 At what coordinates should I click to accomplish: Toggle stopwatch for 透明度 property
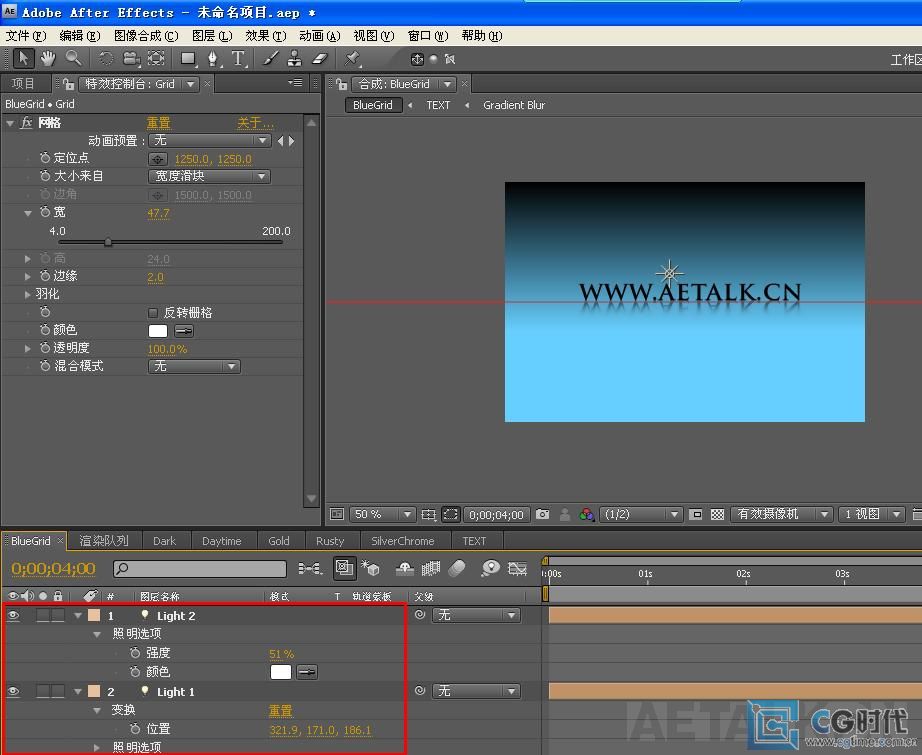click(x=45, y=348)
